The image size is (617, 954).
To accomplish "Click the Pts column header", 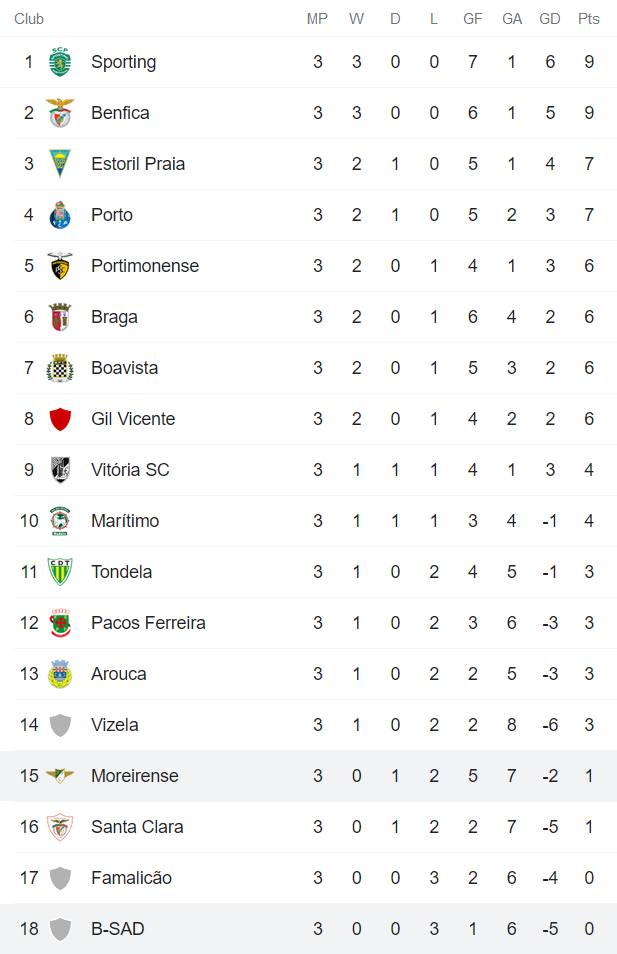I will (589, 19).
